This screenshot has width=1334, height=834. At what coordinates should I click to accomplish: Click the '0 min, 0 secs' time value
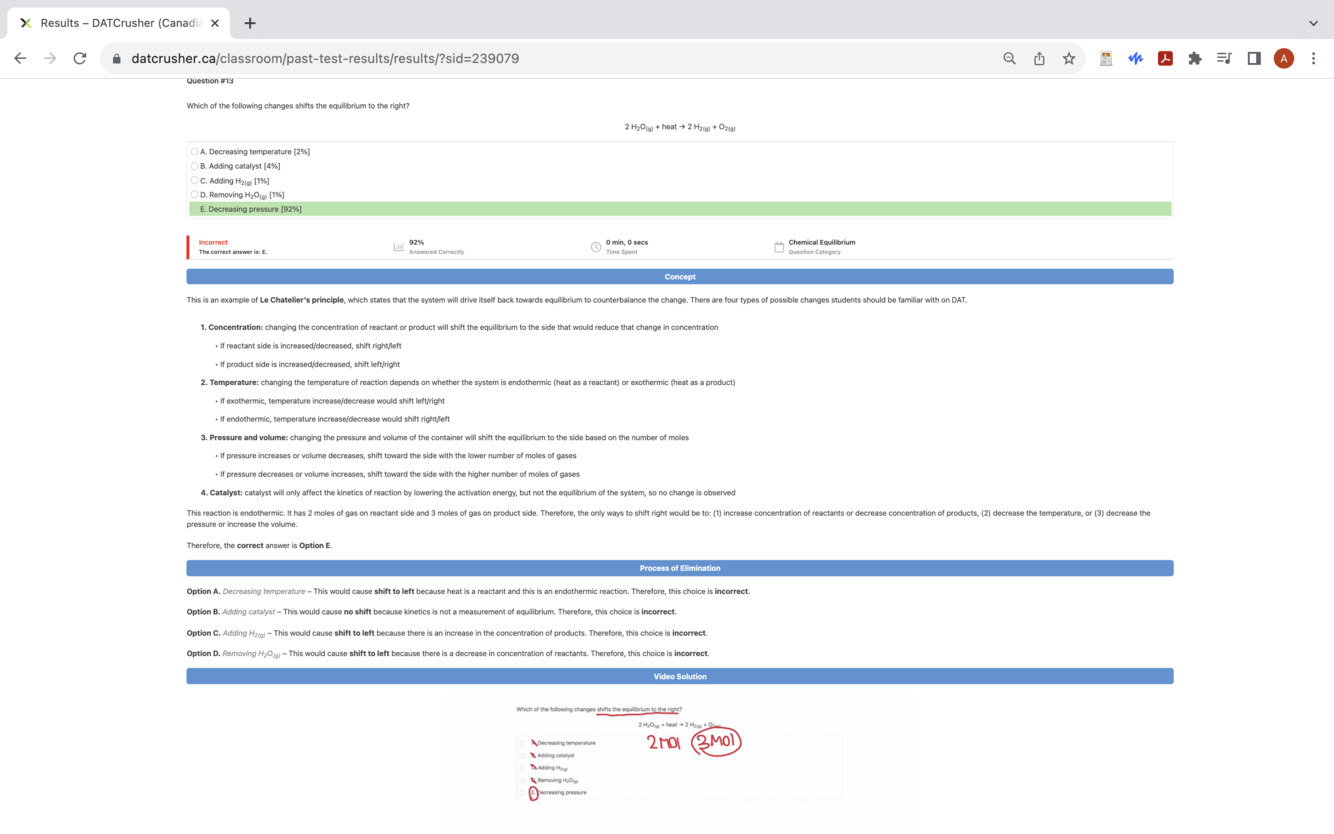627,242
